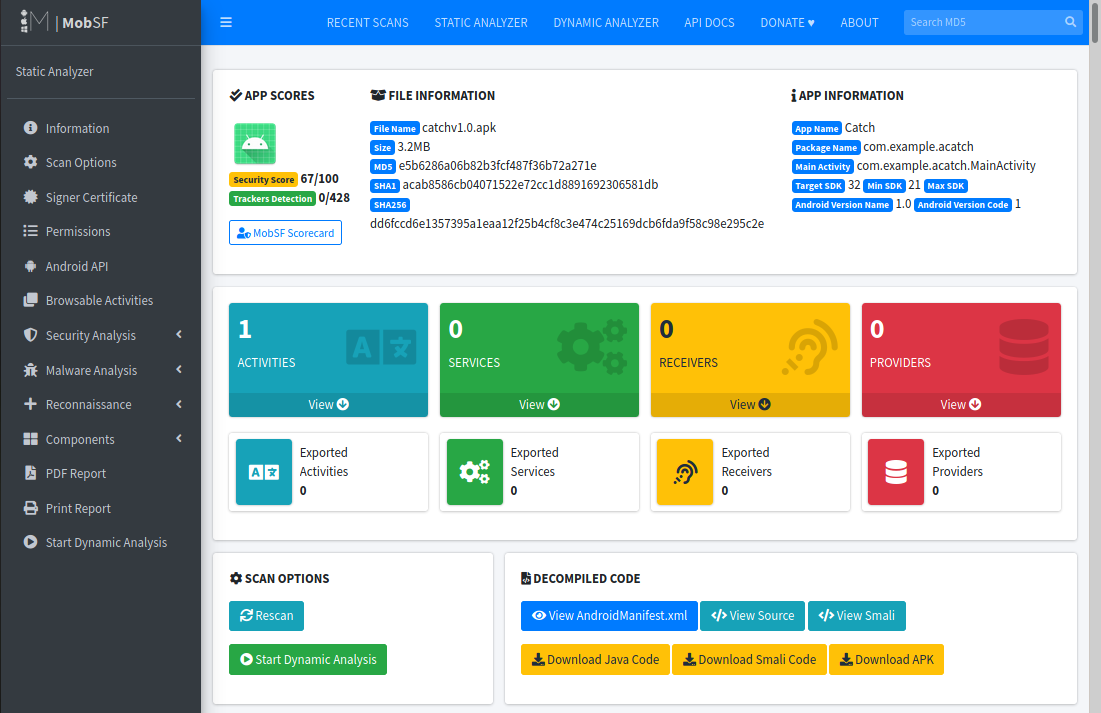Click the View Smali button

[857, 615]
